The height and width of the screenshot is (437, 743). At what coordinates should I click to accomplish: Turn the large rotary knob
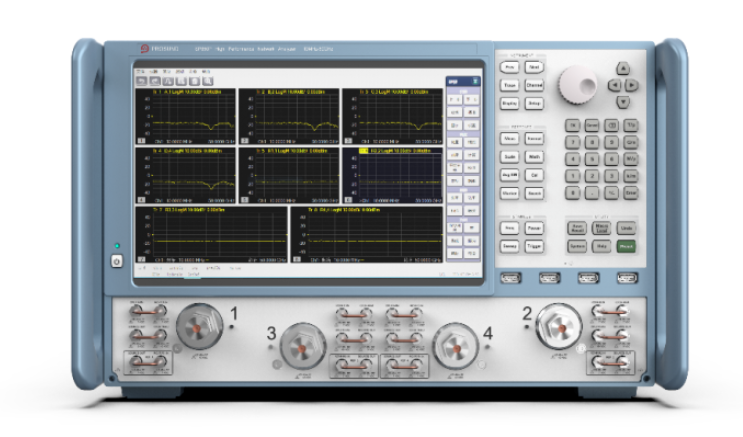pos(577,84)
